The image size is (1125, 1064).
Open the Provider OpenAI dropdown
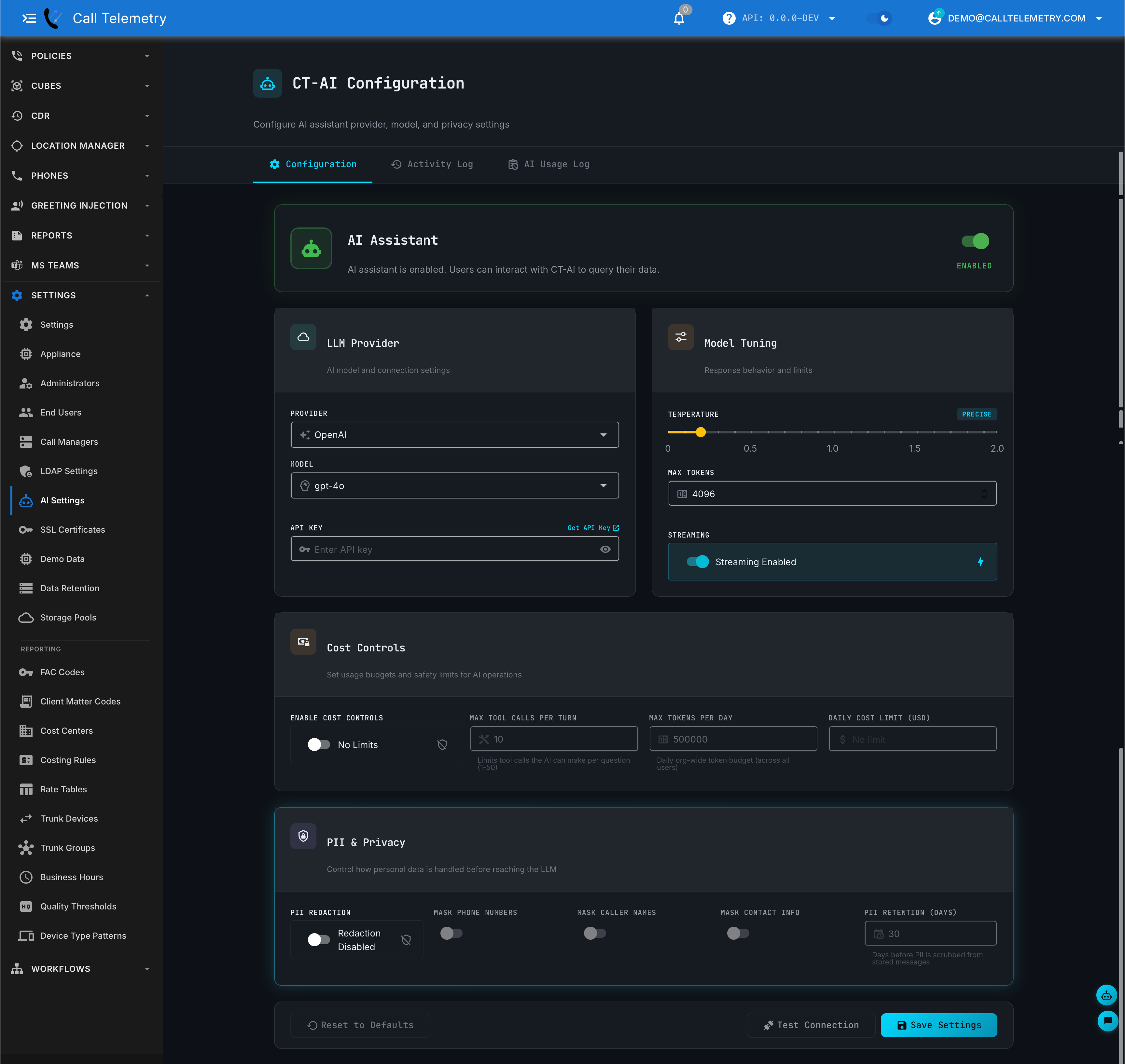[x=454, y=434]
